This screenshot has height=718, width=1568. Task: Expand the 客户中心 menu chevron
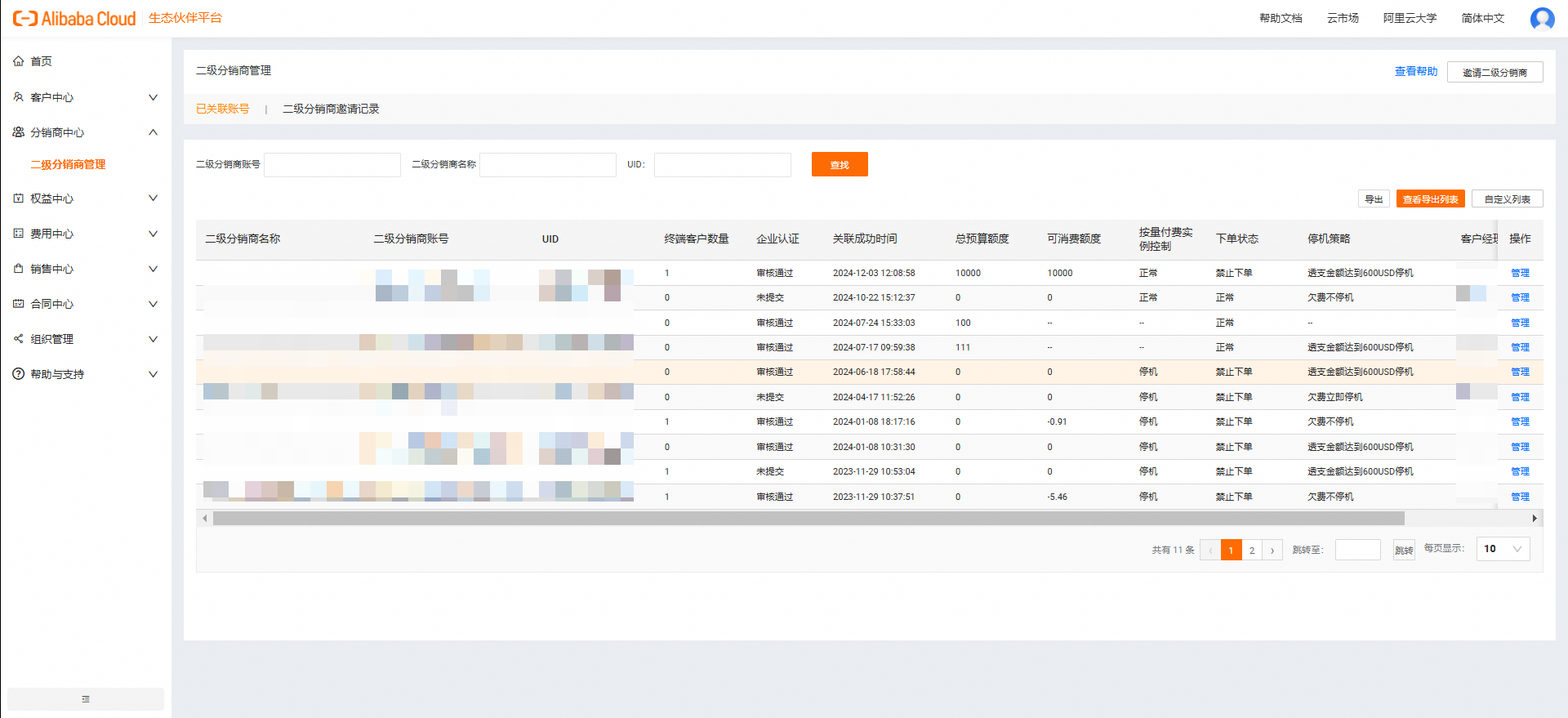(153, 97)
